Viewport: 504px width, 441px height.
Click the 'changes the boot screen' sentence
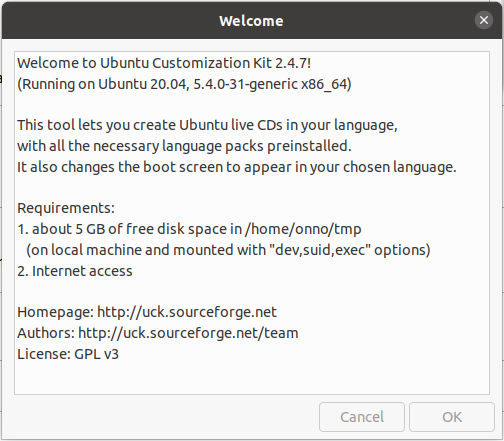pyautogui.click(x=237, y=167)
